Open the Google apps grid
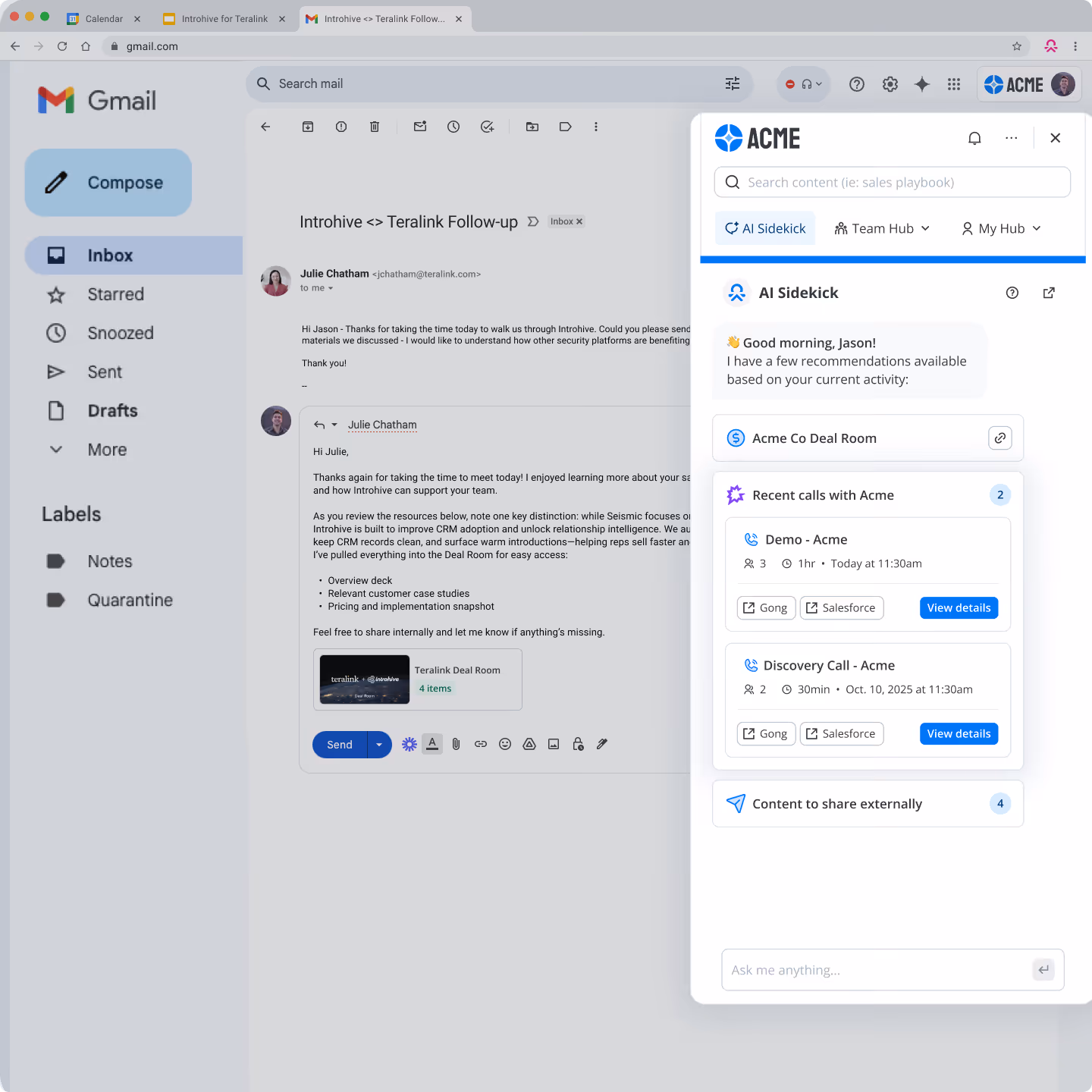 click(x=954, y=84)
